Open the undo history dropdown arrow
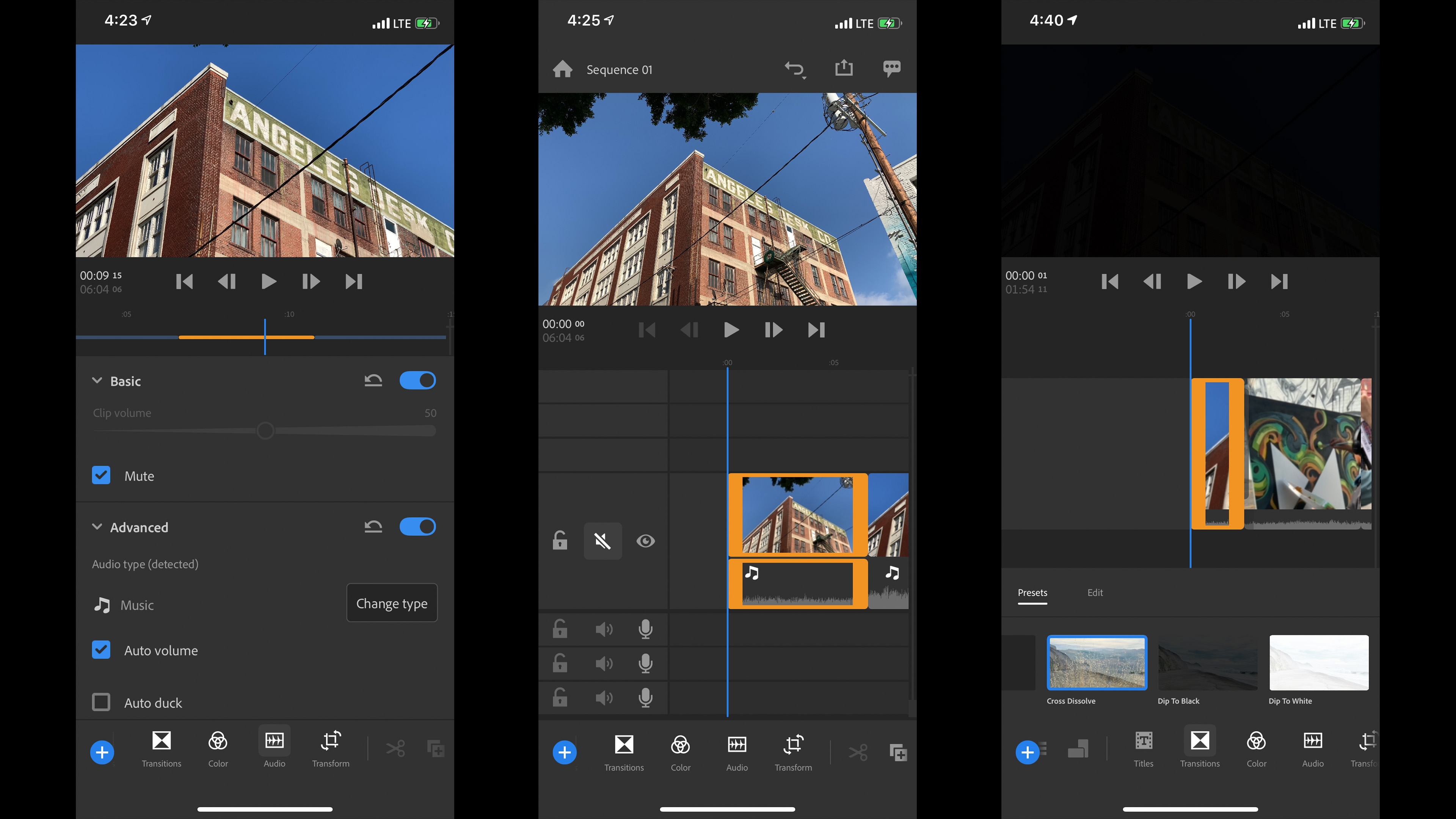 [x=804, y=77]
